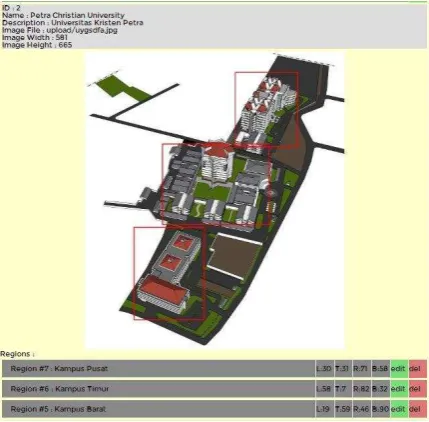This screenshot has width=429, height=422.
Task: Click the 'Image Width : 581' line
Action: point(35,37)
